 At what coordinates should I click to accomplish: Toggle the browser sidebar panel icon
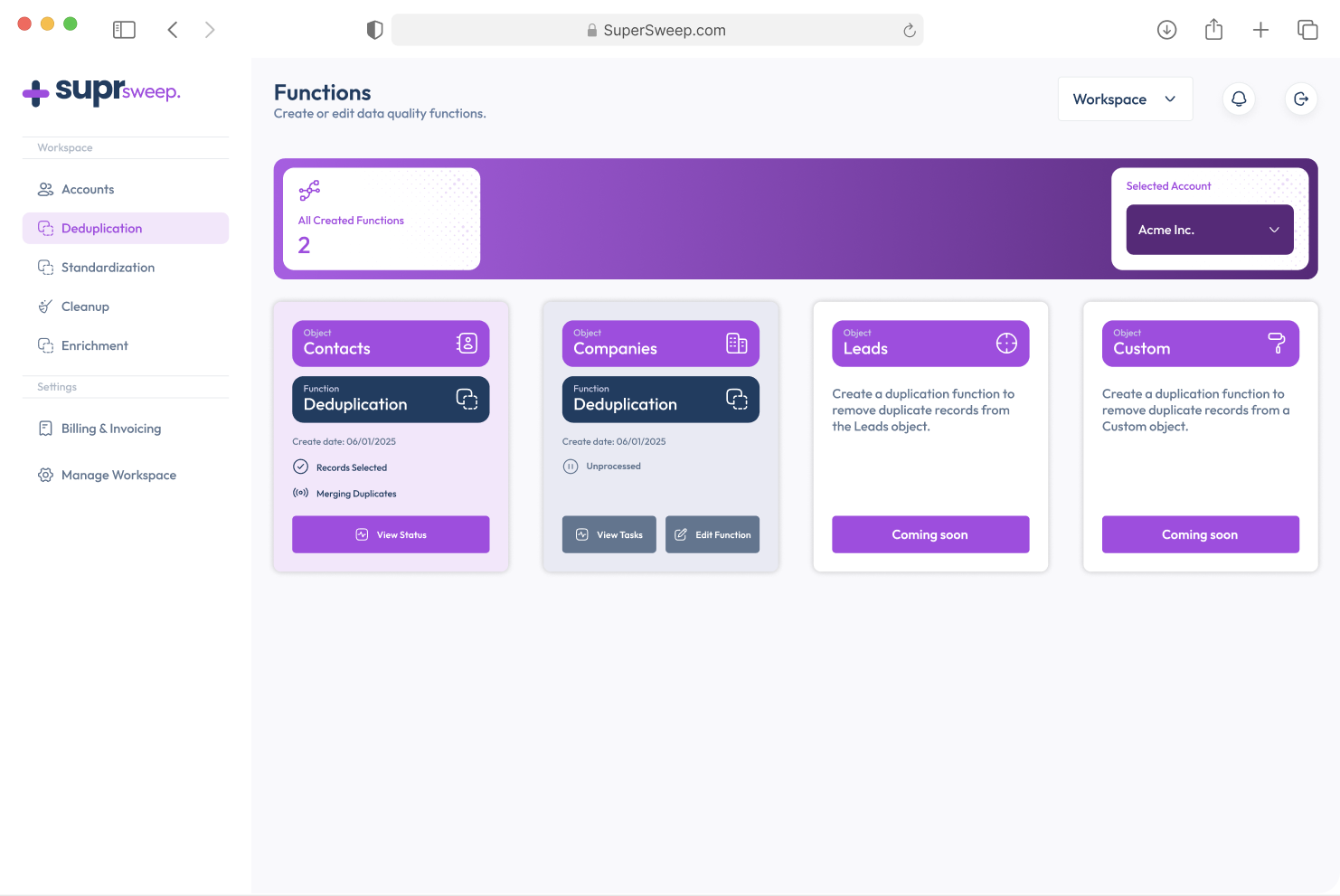pos(124,30)
